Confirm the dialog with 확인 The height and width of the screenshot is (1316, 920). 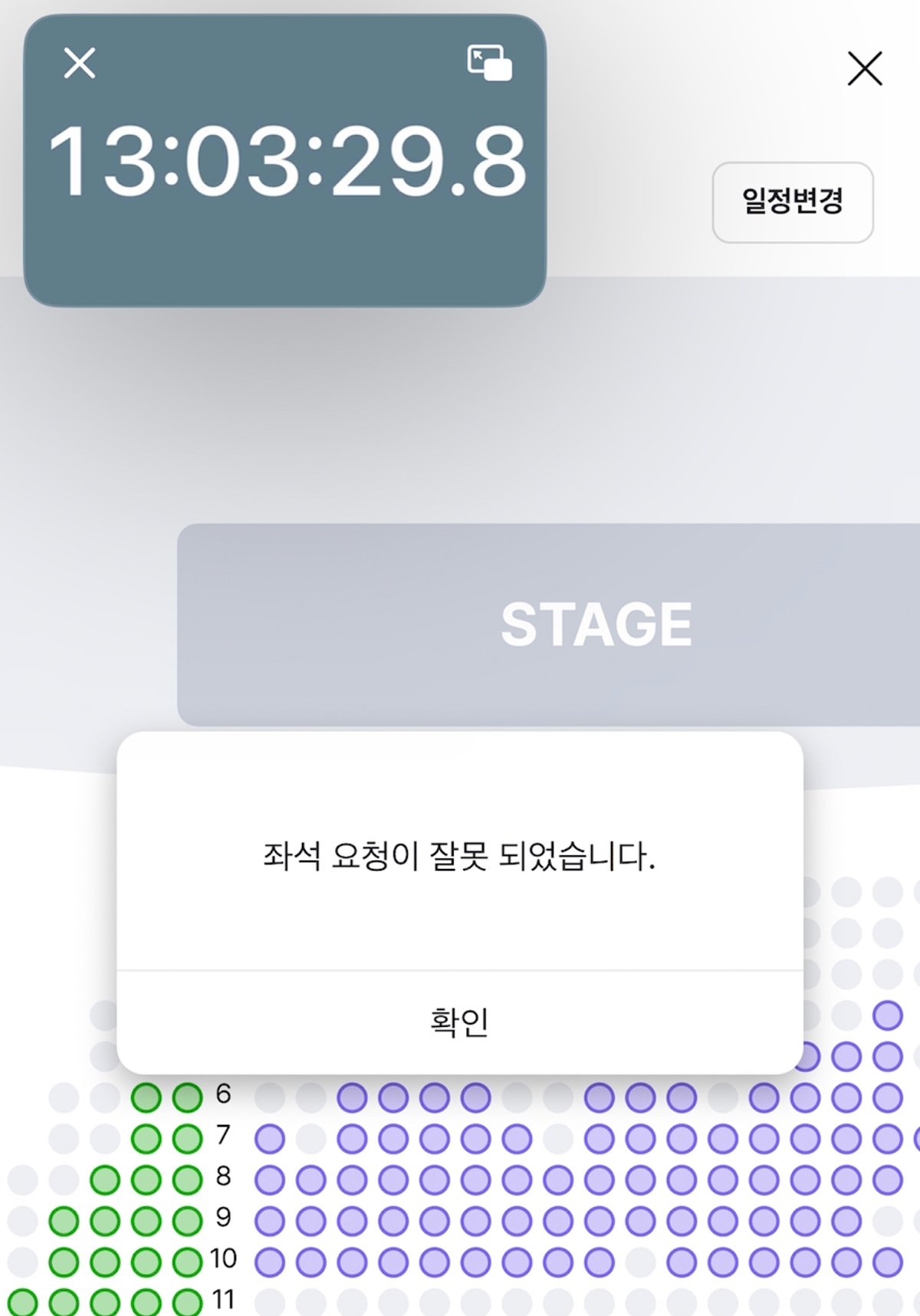tap(459, 1022)
